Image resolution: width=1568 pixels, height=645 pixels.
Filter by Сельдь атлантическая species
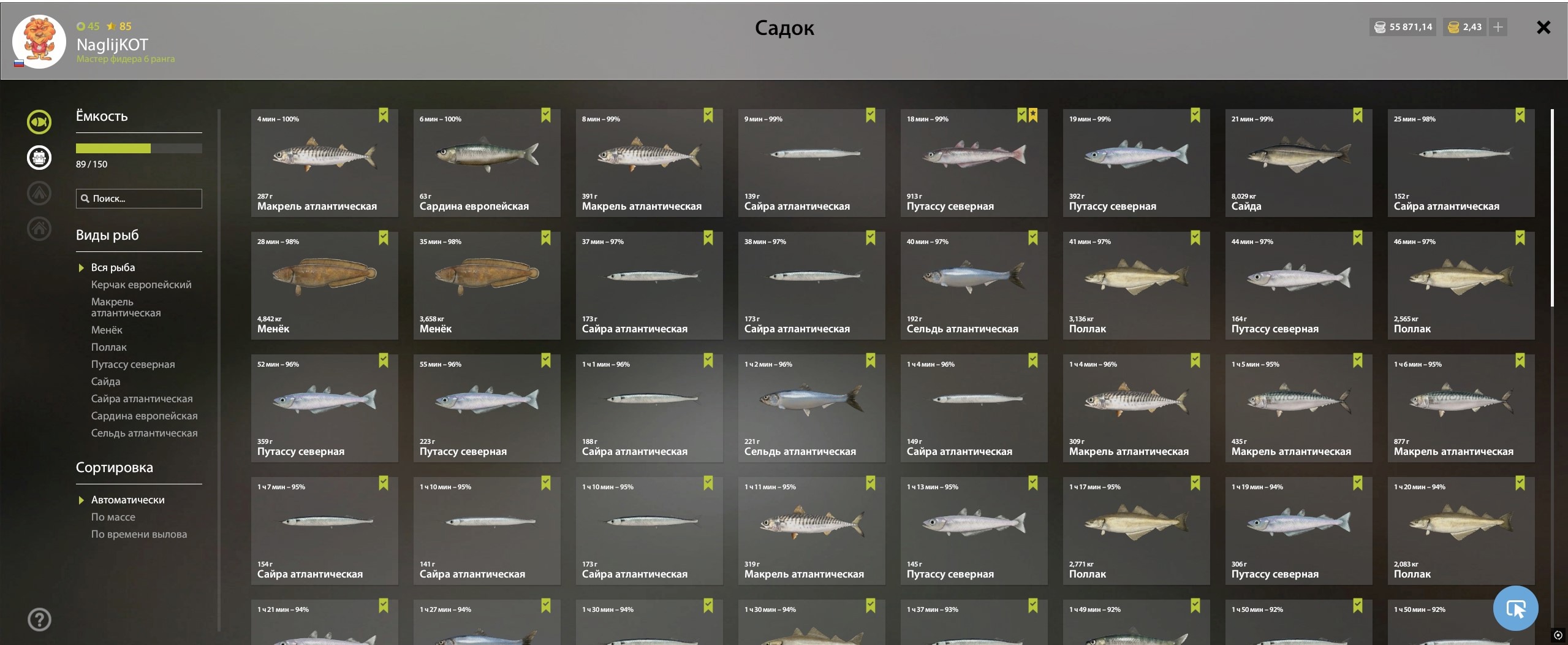[x=144, y=433]
